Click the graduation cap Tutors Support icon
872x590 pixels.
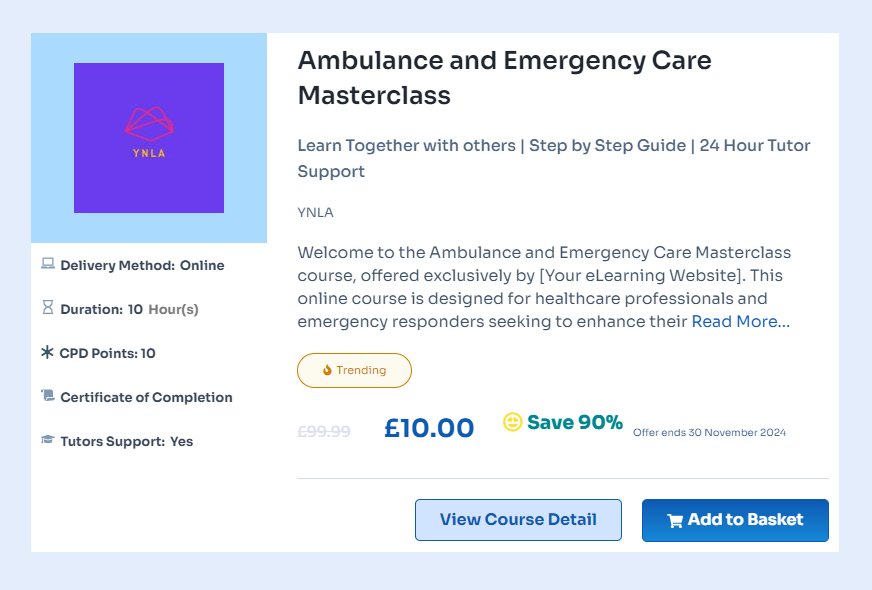47,441
